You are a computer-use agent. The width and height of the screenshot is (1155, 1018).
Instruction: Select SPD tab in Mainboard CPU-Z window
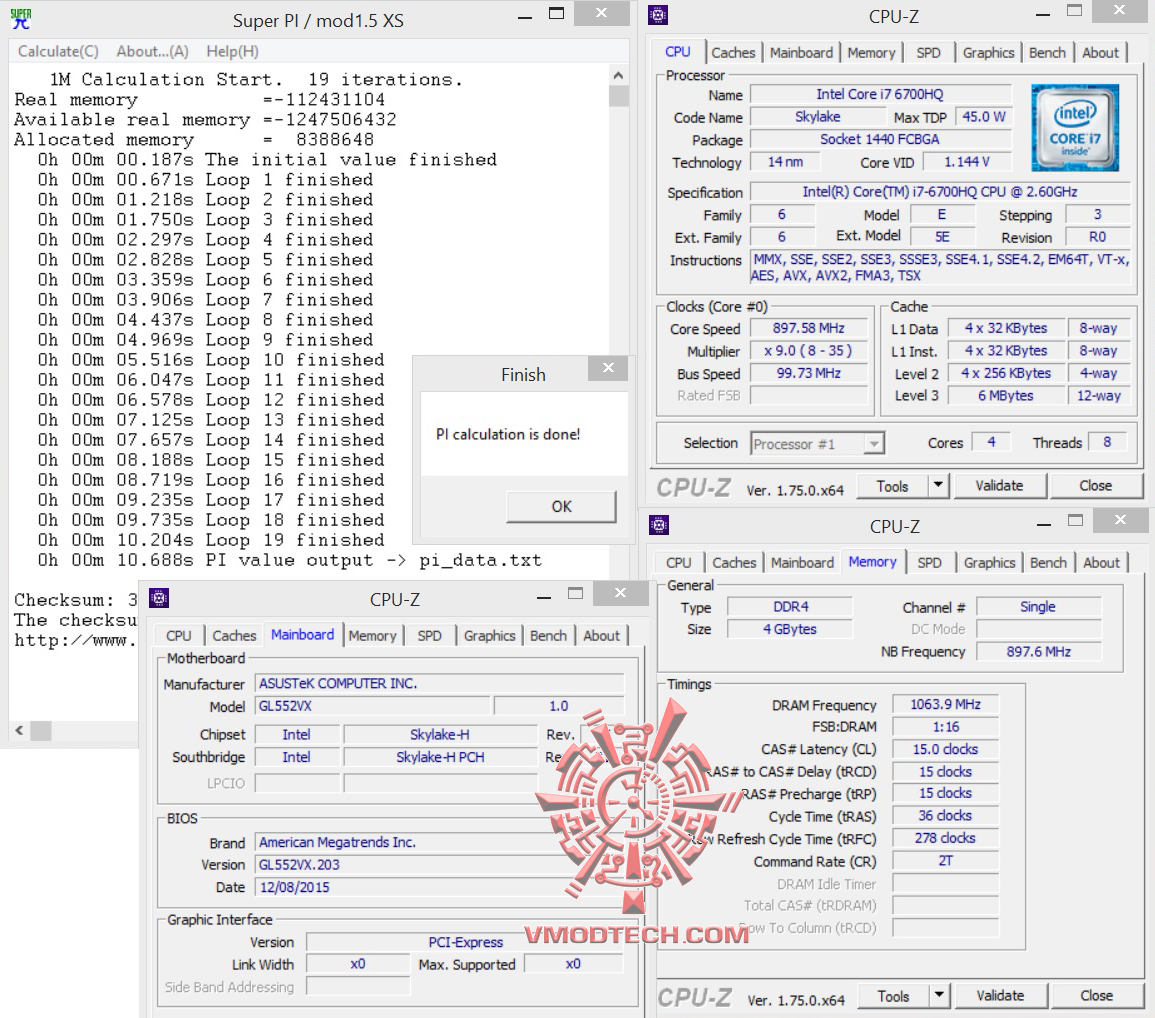(429, 636)
